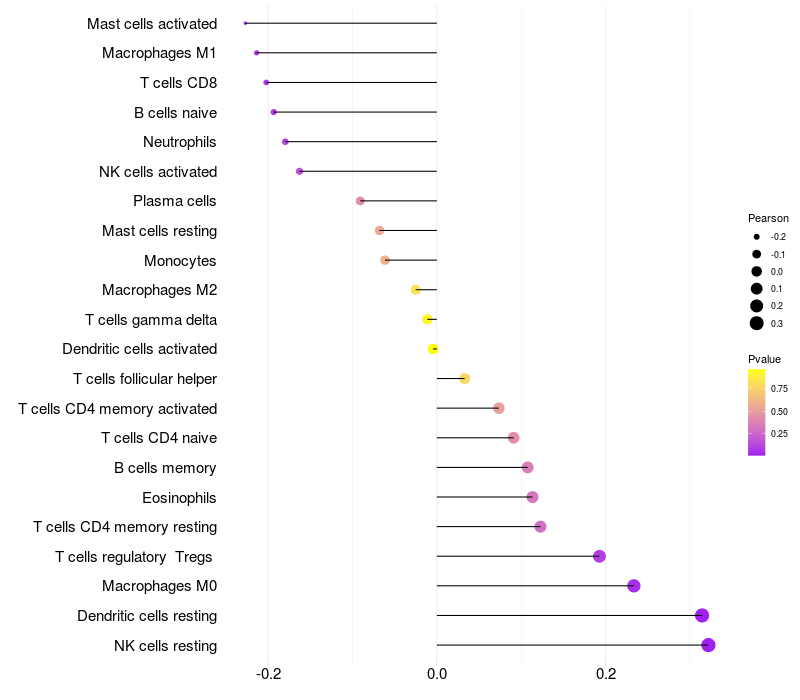Click the 0.0 x-axis tick label
Image resolution: width=800 pixels, height=700 pixels.
click(x=437, y=673)
